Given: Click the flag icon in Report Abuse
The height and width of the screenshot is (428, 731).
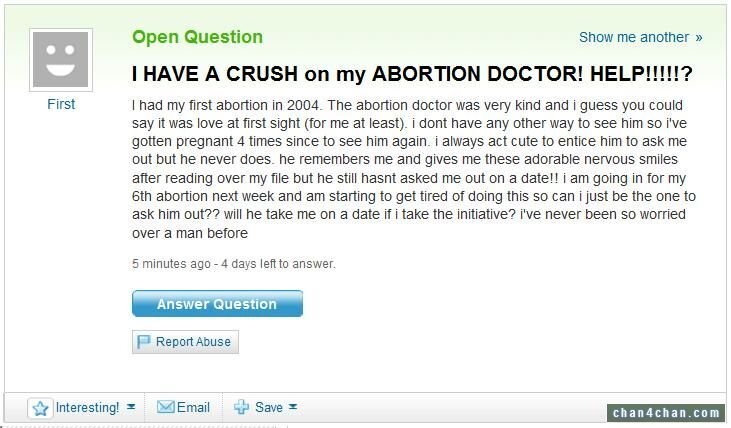Looking at the screenshot, I should click(x=143, y=342).
